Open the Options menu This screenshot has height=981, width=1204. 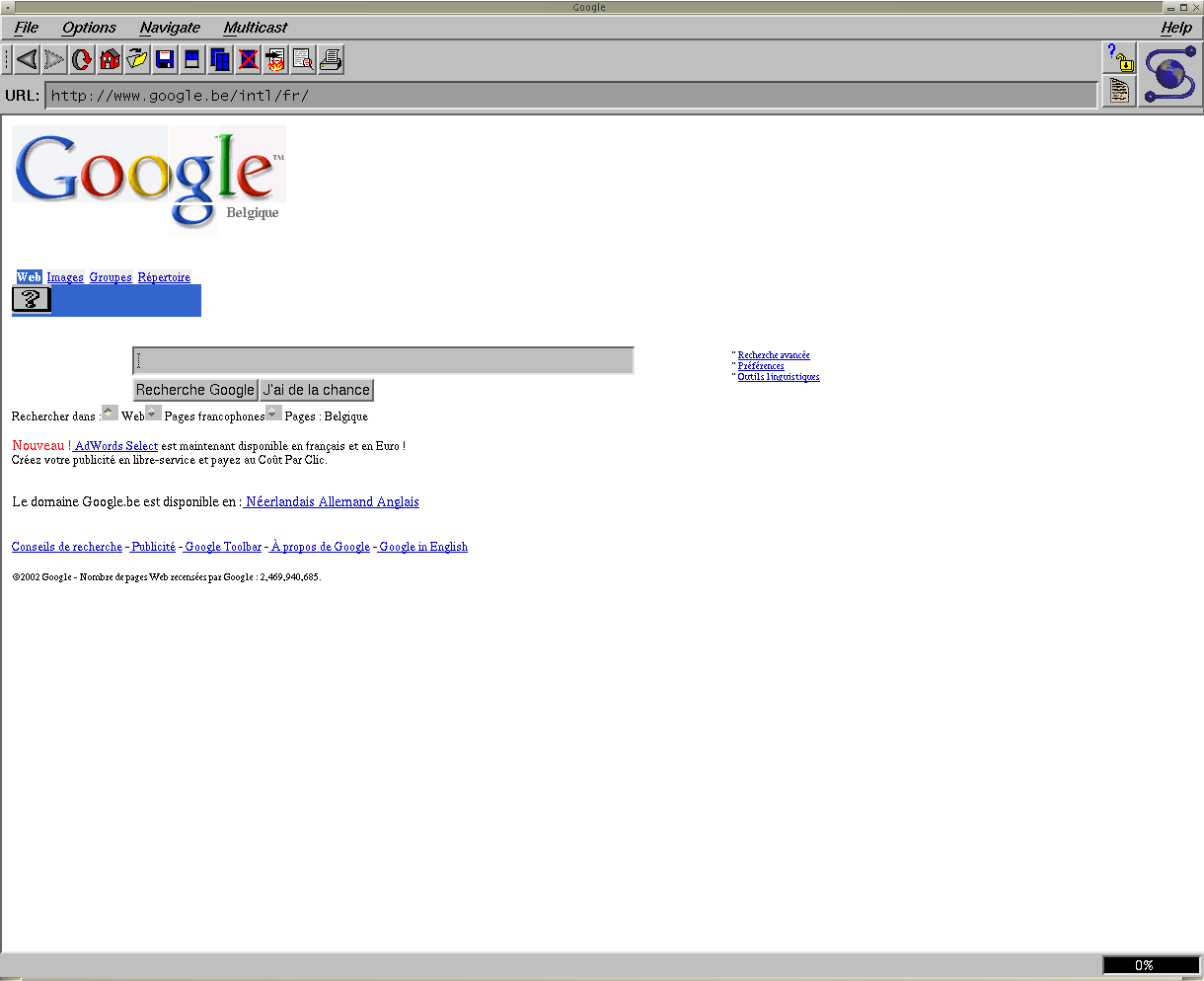[89, 28]
